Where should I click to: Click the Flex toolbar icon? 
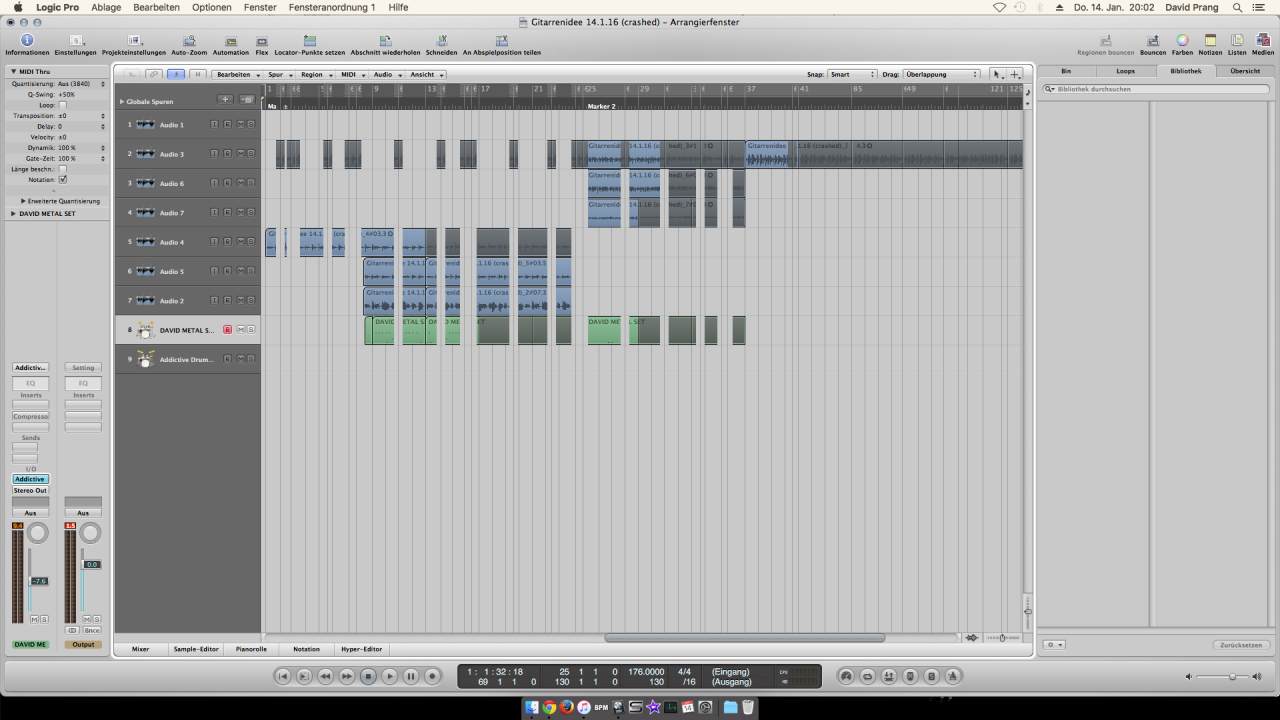pyautogui.click(x=262, y=41)
